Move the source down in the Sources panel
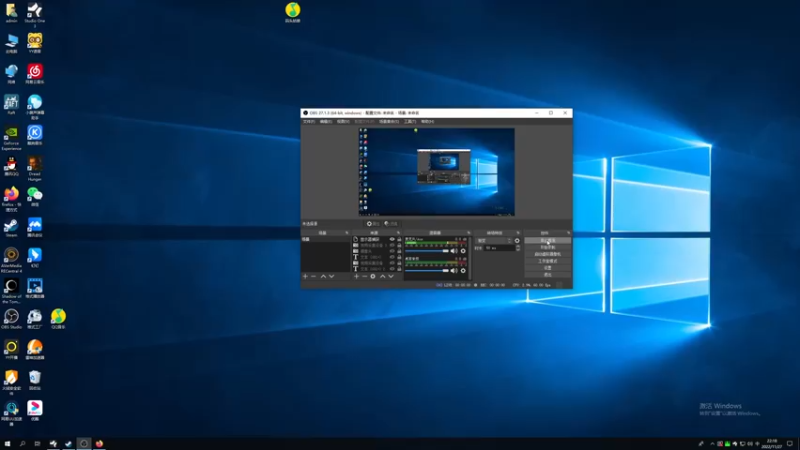 point(391,276)
